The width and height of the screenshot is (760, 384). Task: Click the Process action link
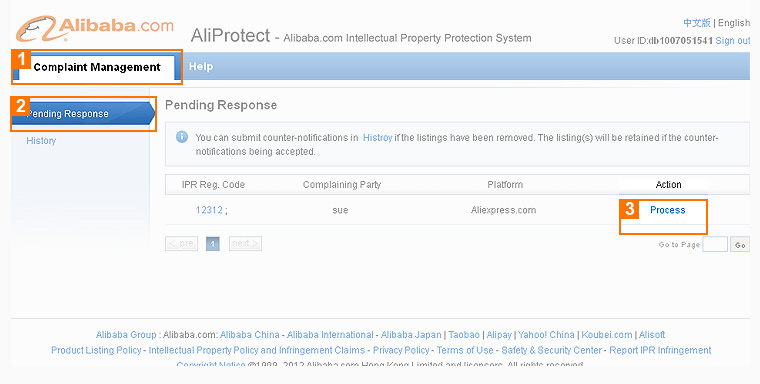tap(667, 210)
